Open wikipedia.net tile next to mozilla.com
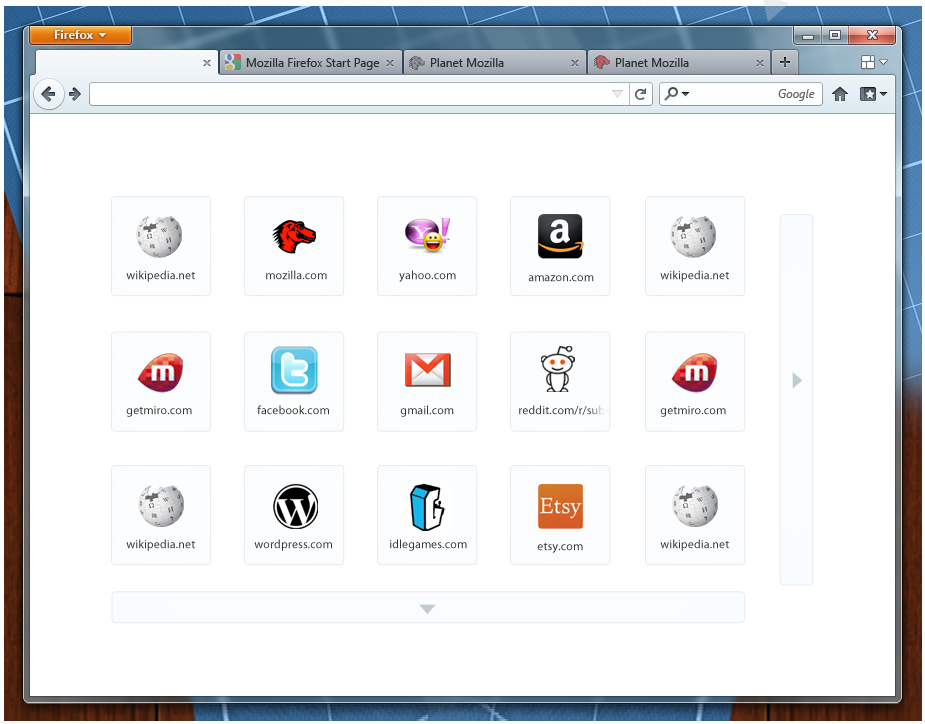Image resolution: width=925 pixels, height=724 pixels. point(161,246)
